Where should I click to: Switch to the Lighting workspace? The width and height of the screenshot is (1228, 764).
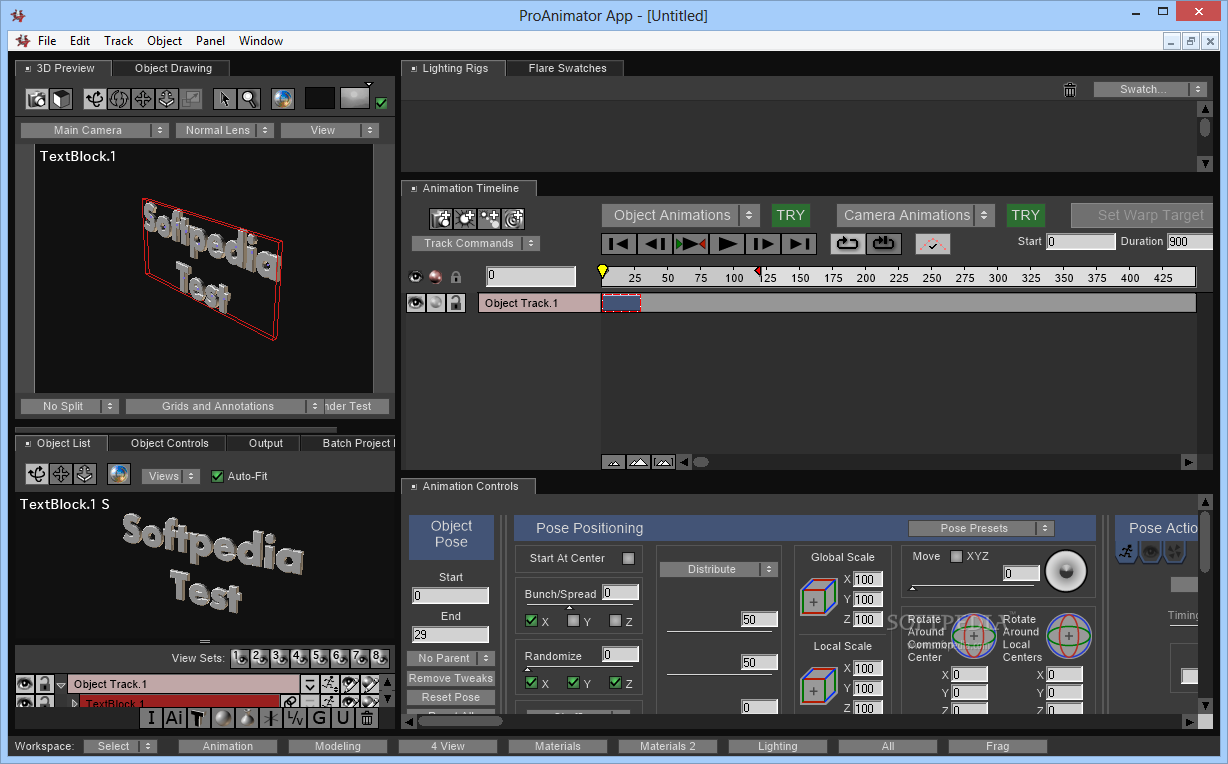click(778, 746)
